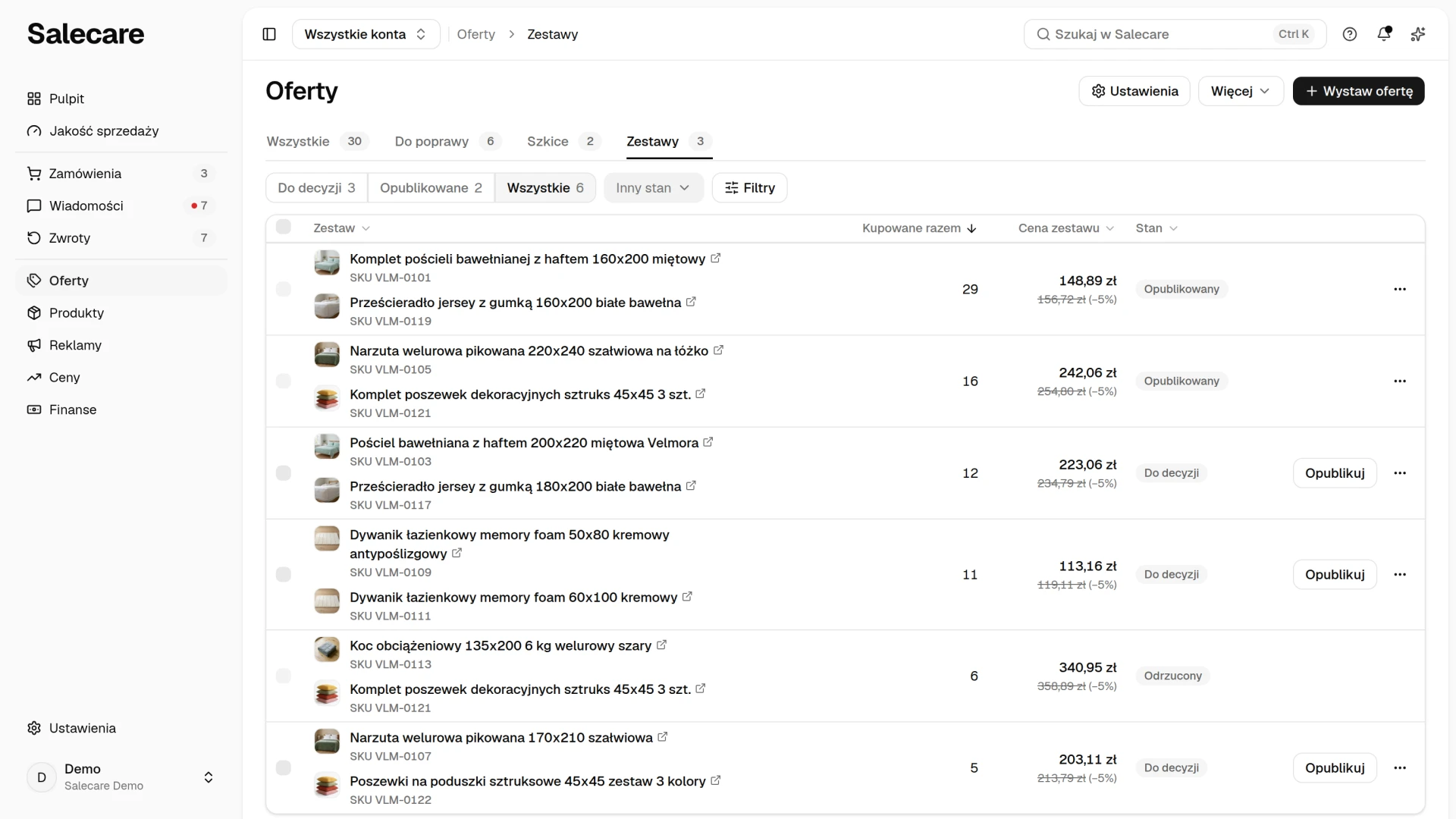Screen dimensions: 1456x819
Task: Switch to the Wszystkie 30 tab
Action: tap(318, 141)
